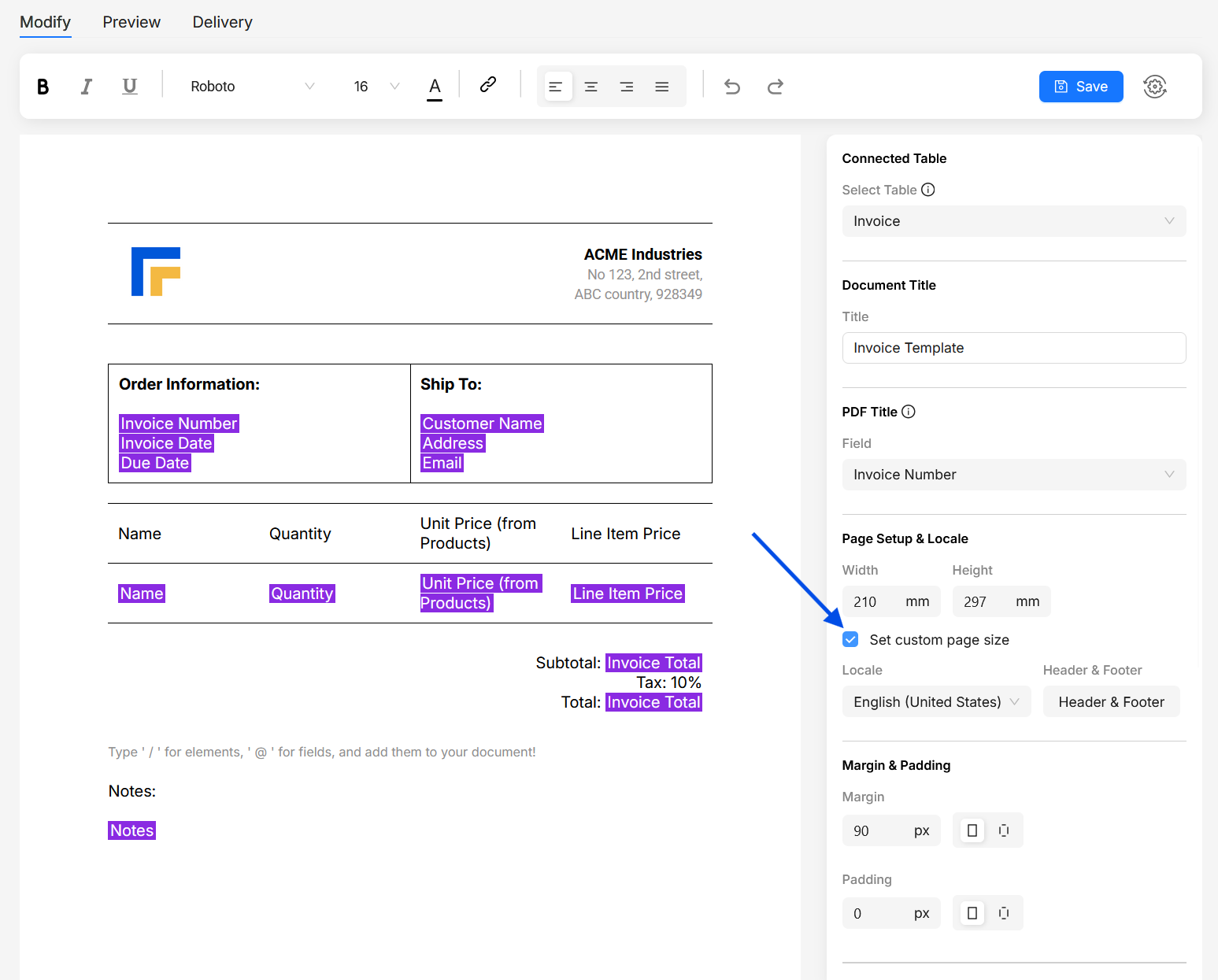Viewport: 1218px width, 980px height.
Task: Apply italic formatting
Action: coord(86,86)
